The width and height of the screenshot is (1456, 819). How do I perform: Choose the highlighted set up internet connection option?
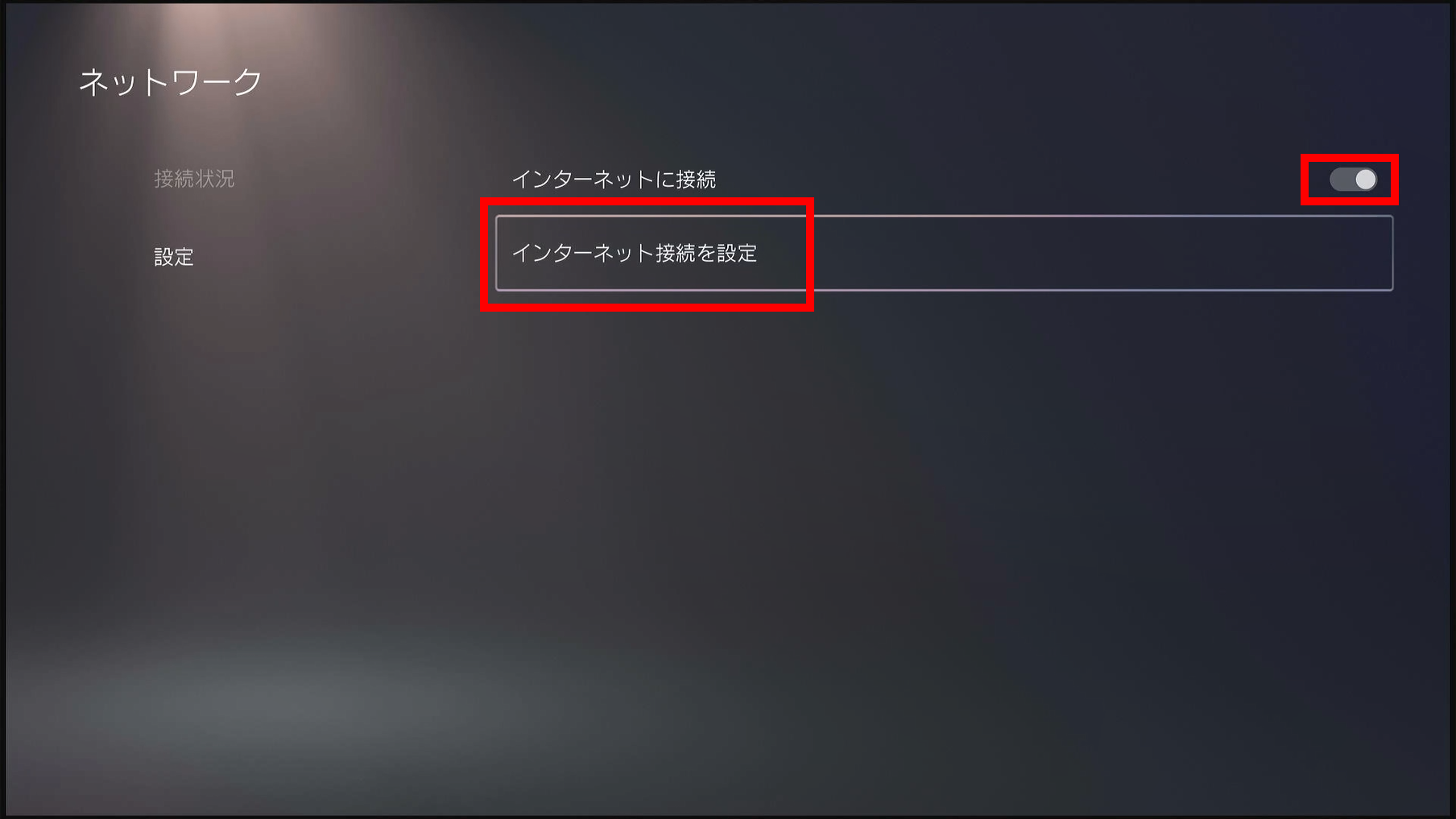(944, 253)
